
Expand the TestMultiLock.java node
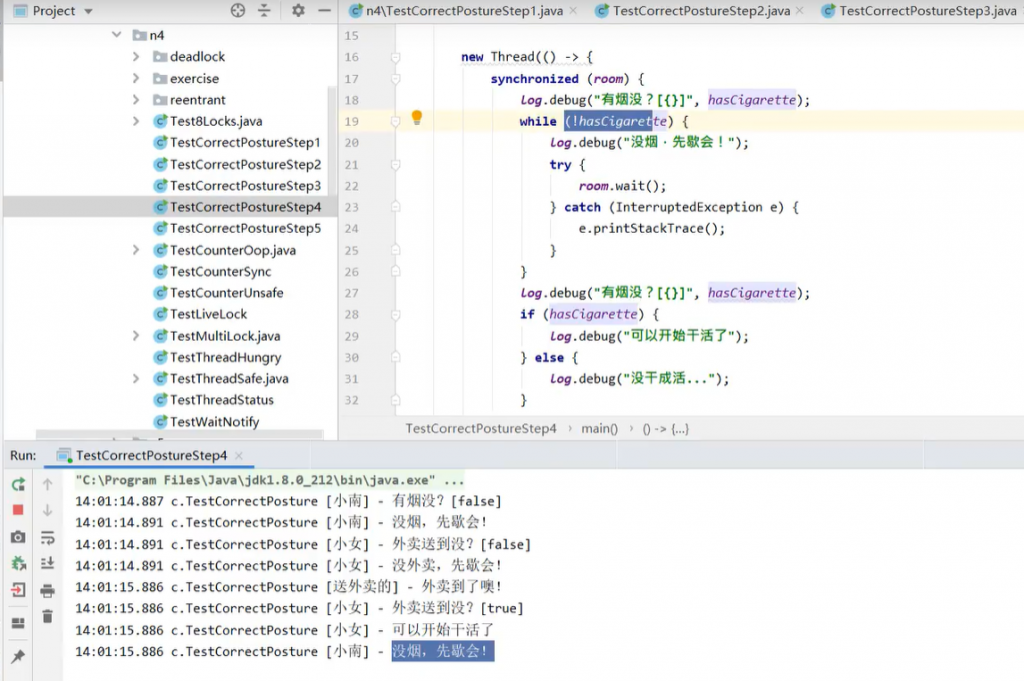[136, 336]
